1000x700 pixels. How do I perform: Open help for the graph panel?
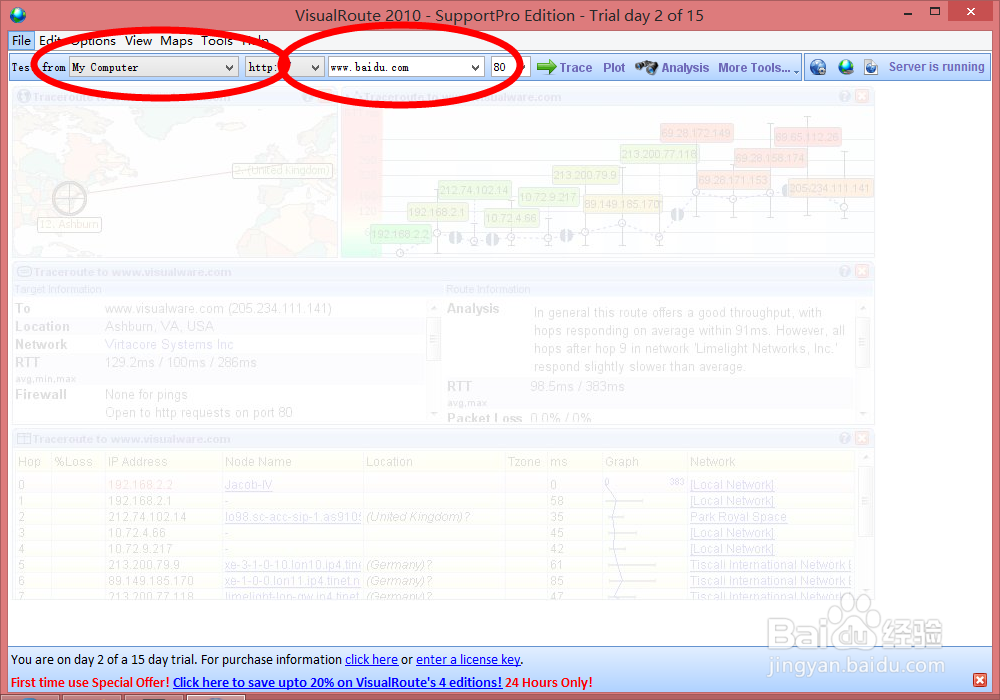click(845, 96)
